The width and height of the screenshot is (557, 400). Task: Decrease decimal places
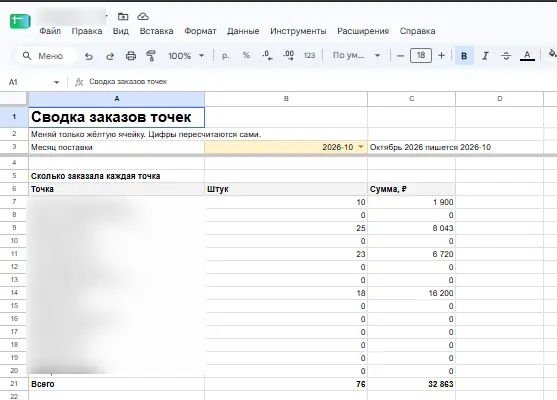[267, 56]
